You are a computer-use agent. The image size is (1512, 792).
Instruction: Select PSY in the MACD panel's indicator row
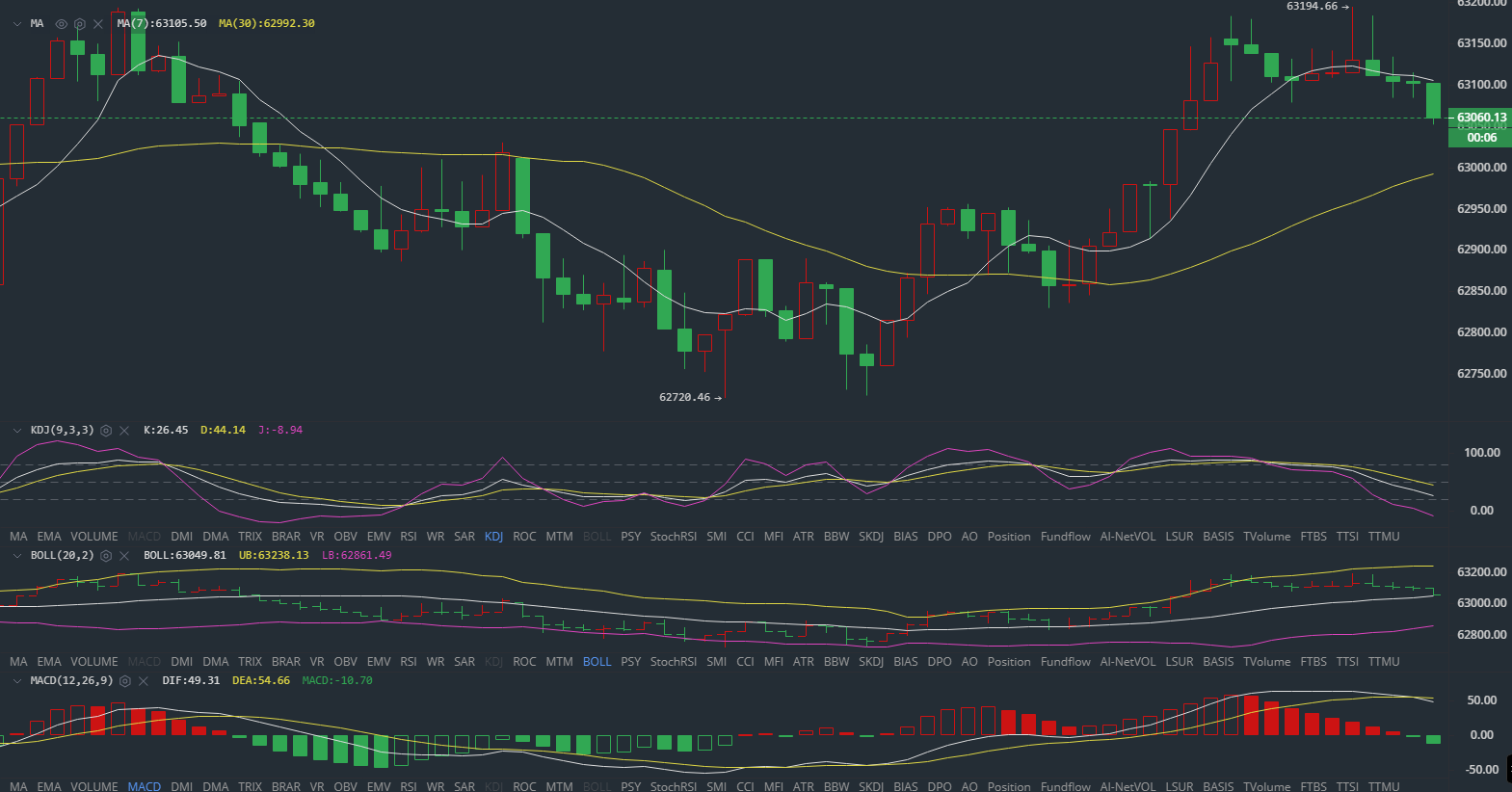(631, 786)
